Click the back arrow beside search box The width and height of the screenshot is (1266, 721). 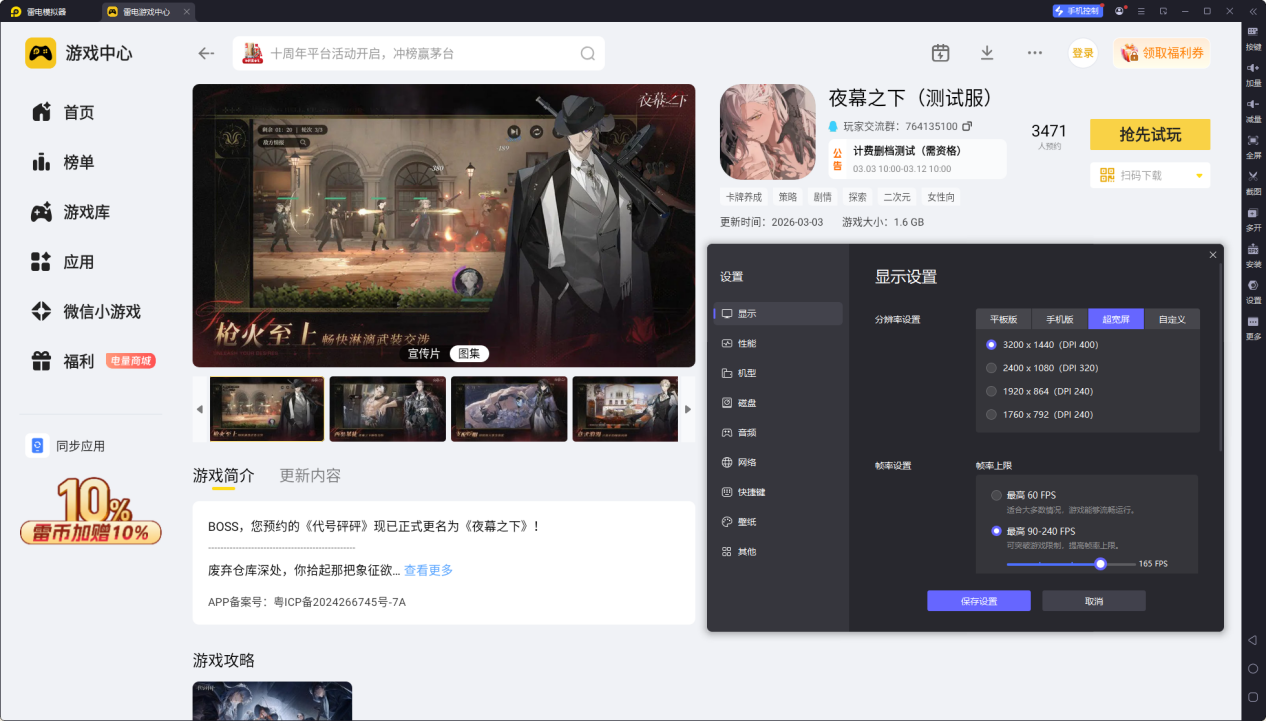[206, 53]
